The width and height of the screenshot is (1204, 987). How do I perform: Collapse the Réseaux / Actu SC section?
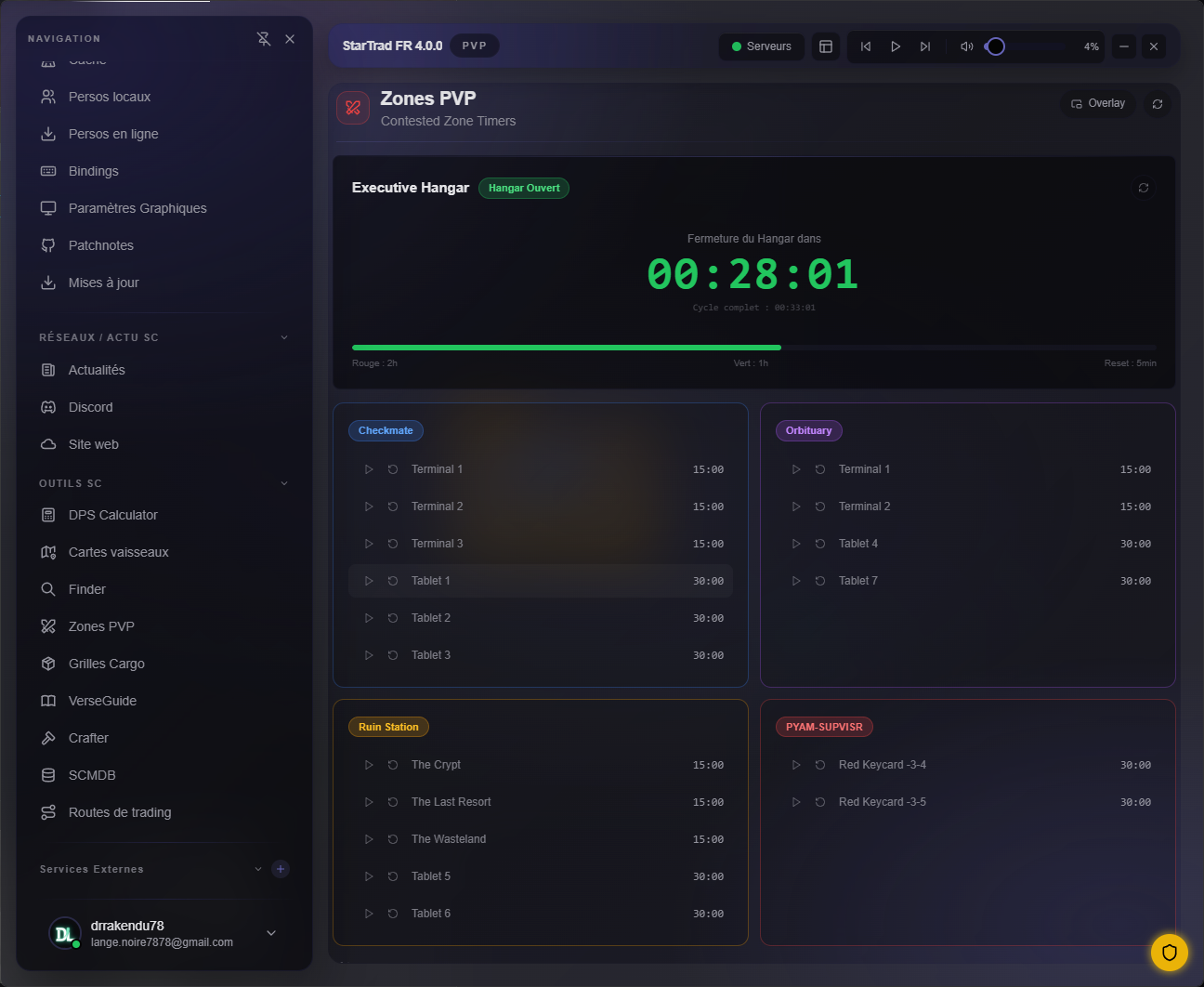[x=284, y=337]
